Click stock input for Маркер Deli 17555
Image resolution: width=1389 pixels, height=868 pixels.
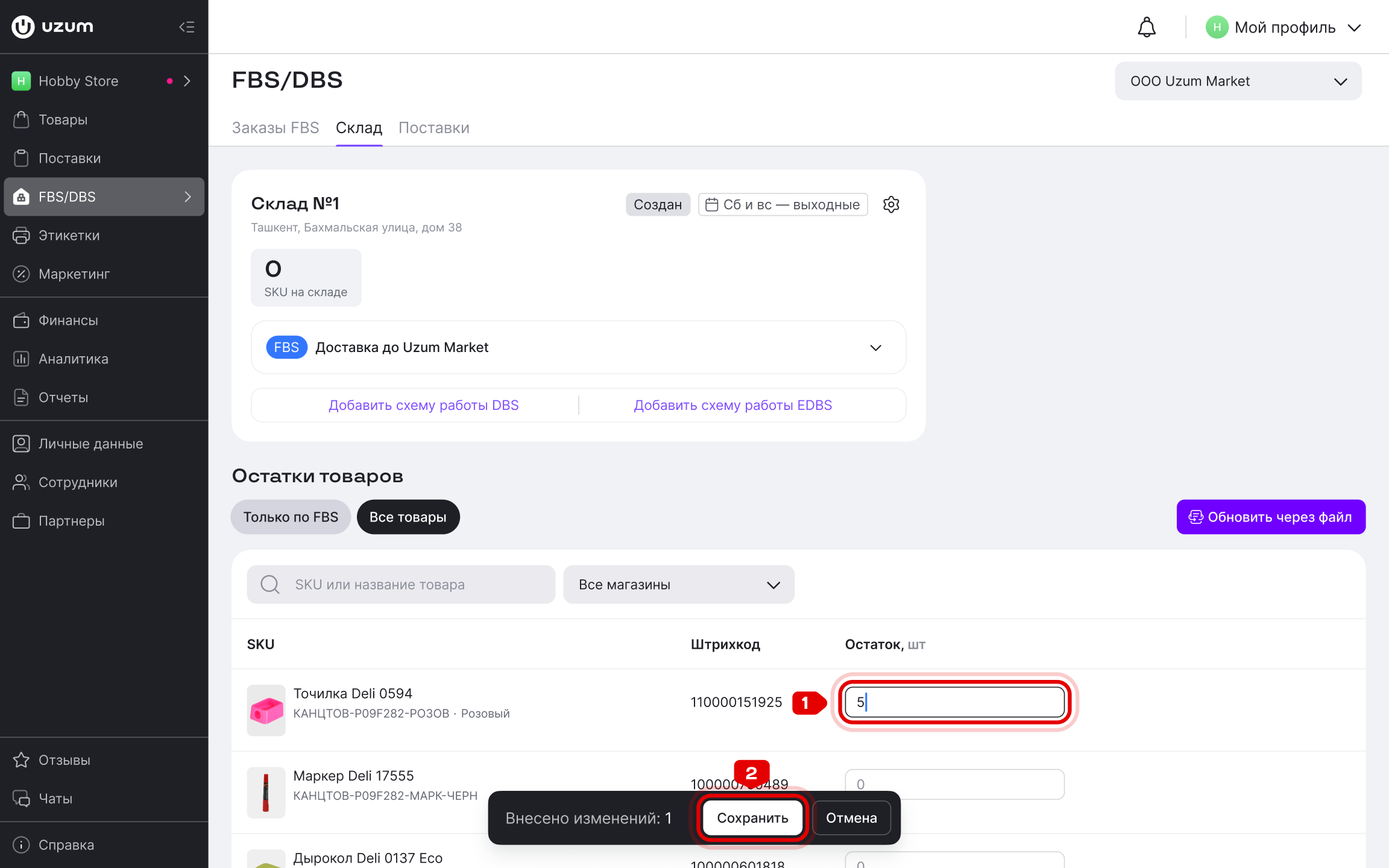(954, 784)
